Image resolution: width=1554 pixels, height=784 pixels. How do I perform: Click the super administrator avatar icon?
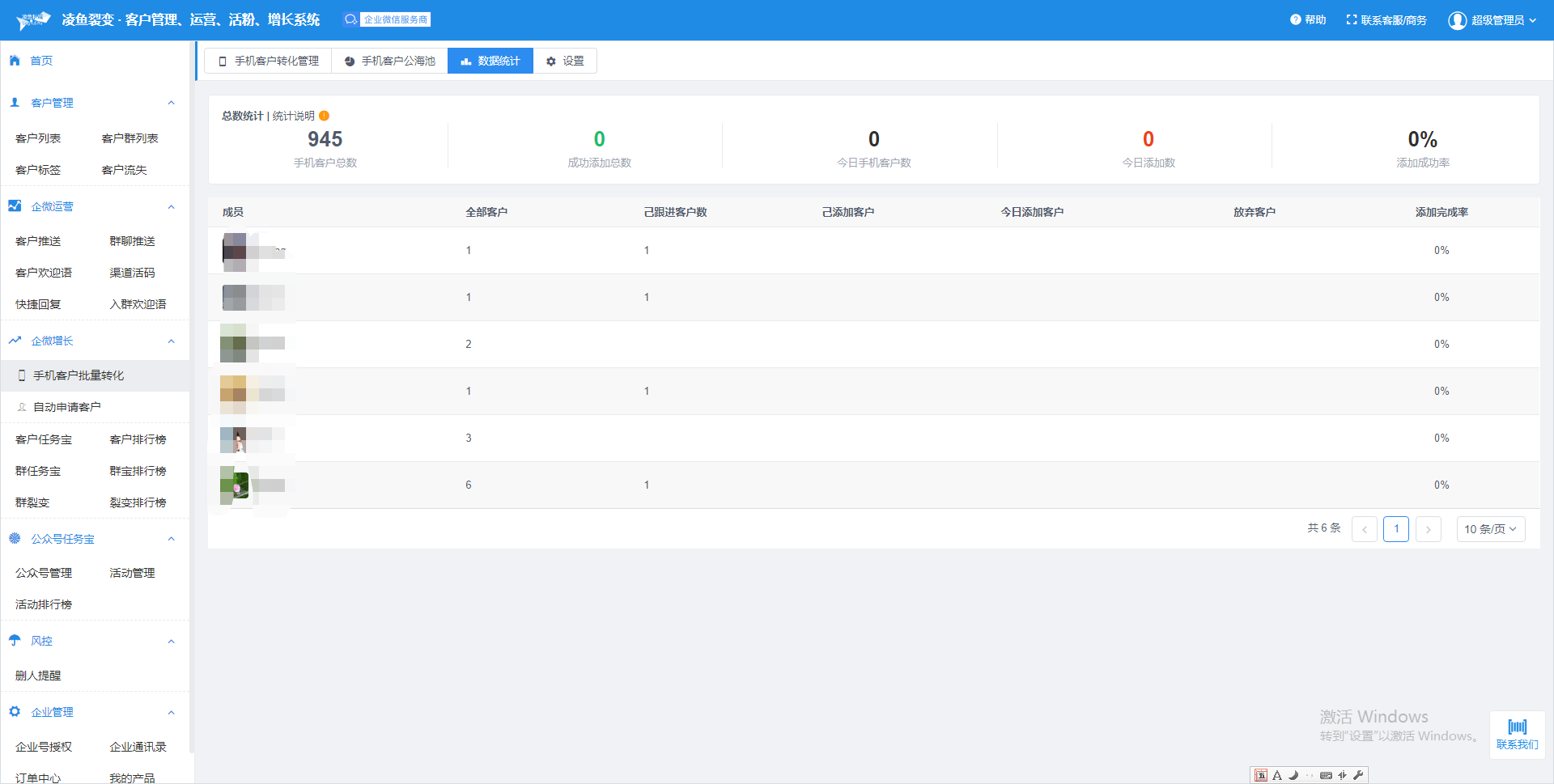coord(1457,20)
